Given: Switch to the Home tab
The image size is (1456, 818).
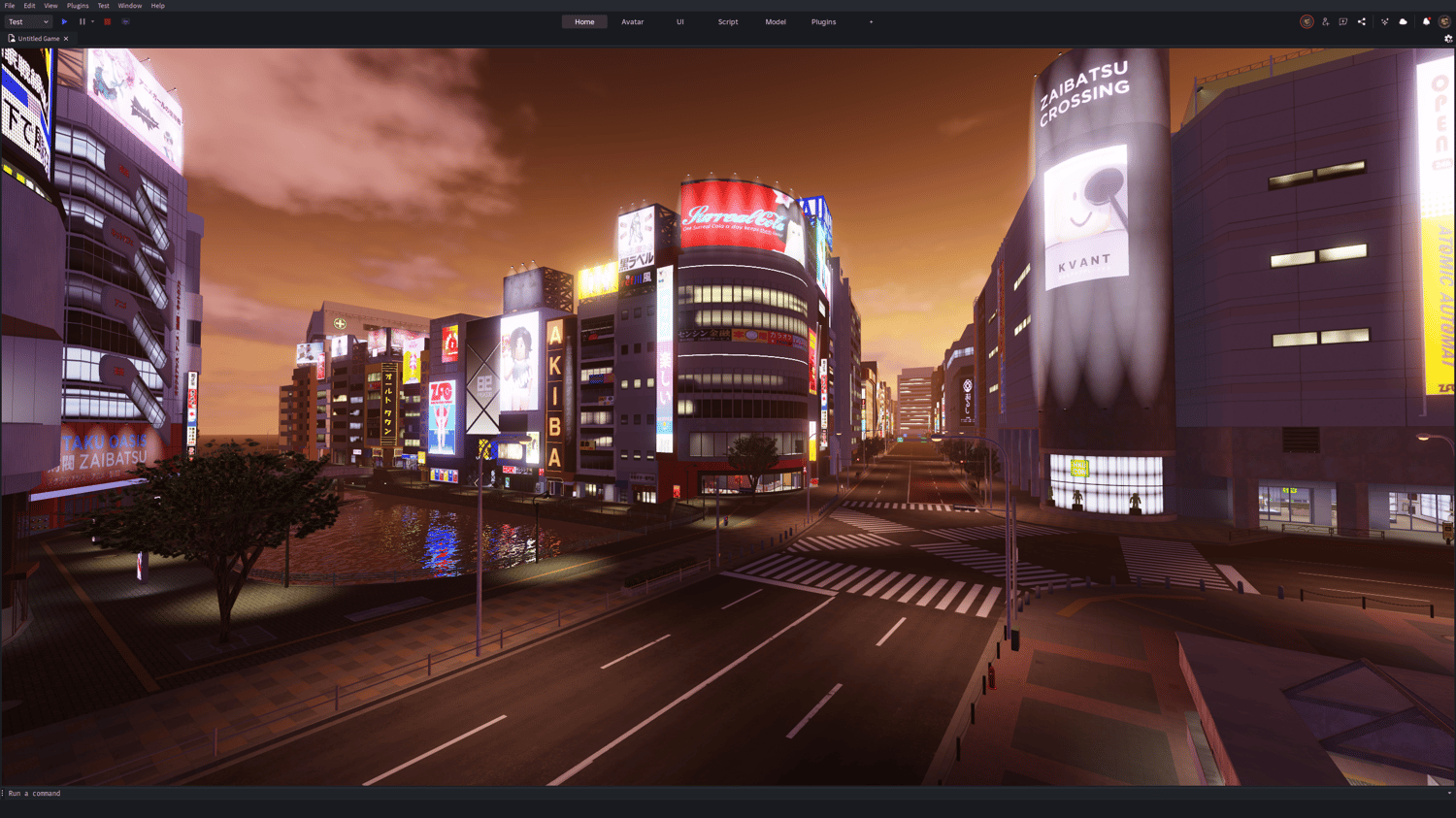Looking at the screenshot, I should 584,21.
